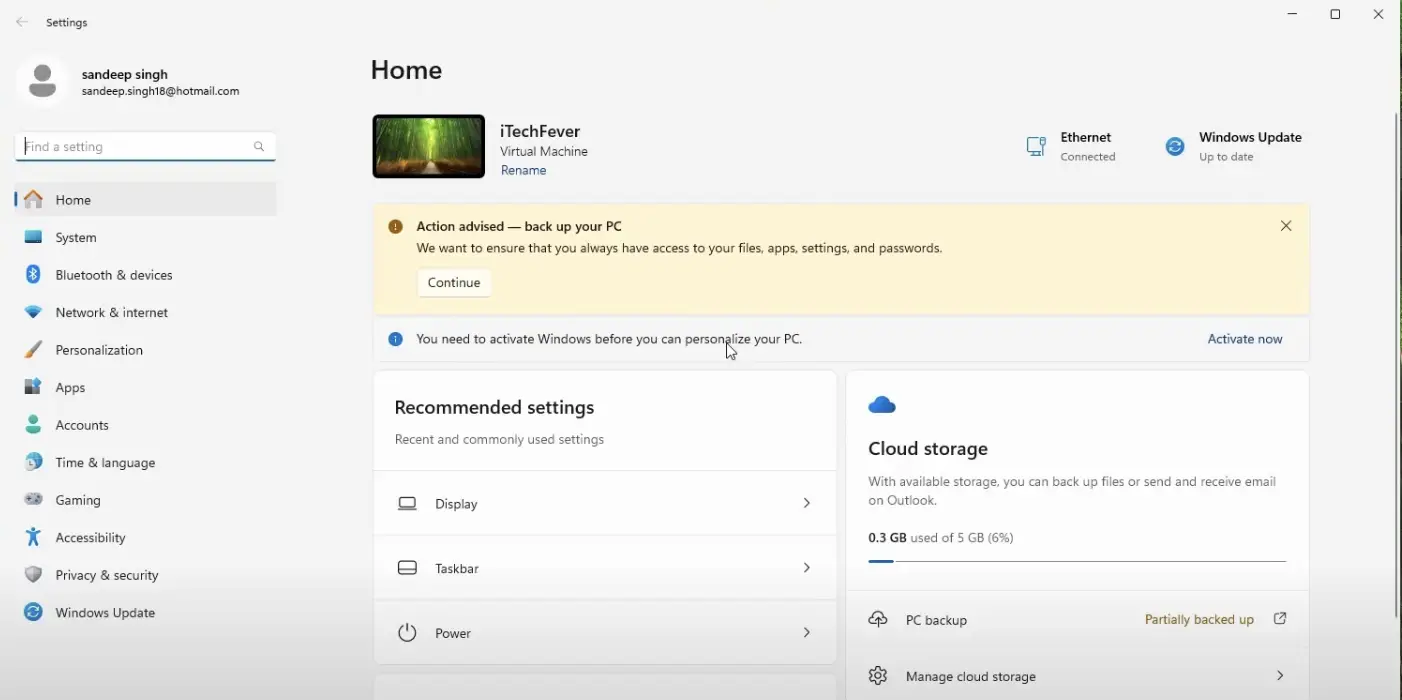Expand the Power setting chevron

coord(806,632)
